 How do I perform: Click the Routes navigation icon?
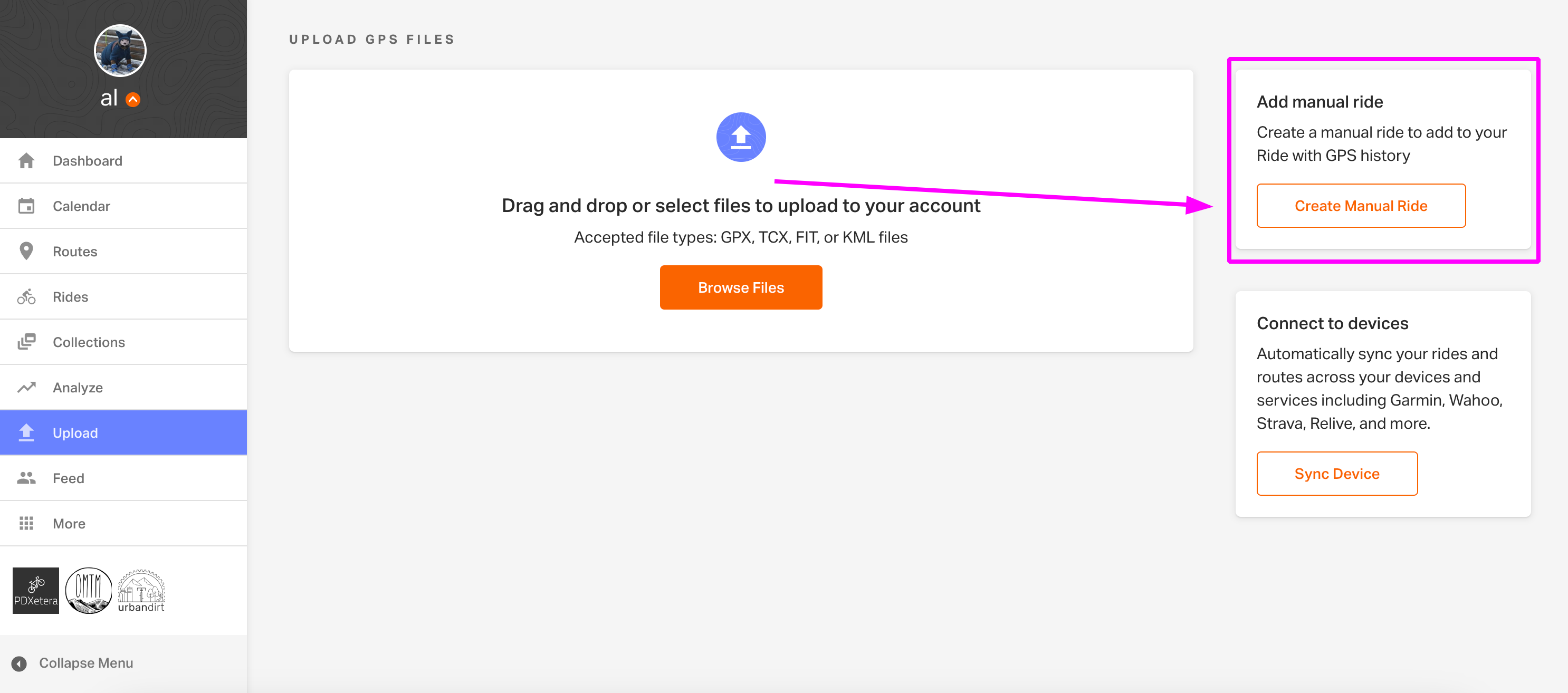[27, 251]
